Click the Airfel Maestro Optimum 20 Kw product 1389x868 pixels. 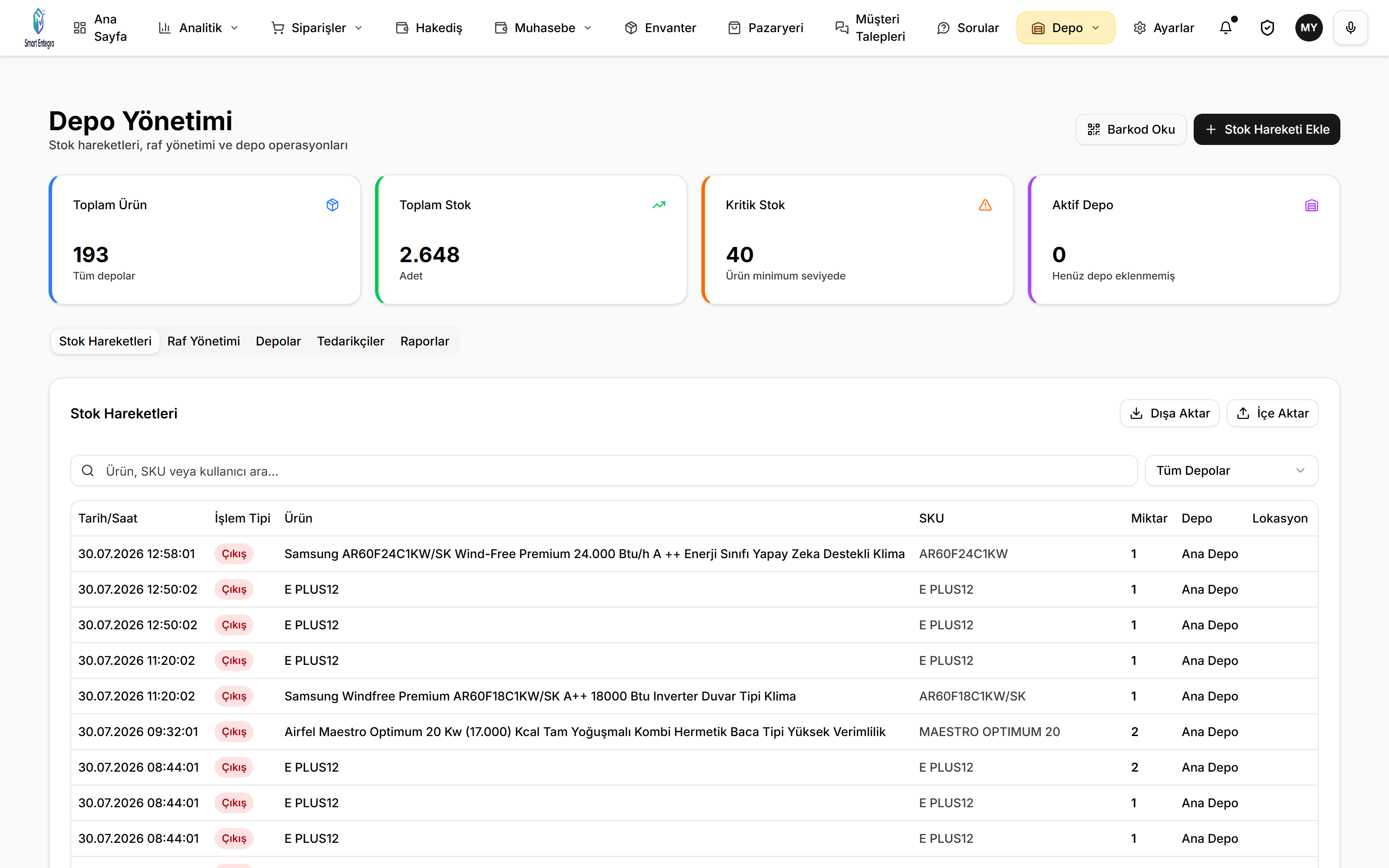585,731
